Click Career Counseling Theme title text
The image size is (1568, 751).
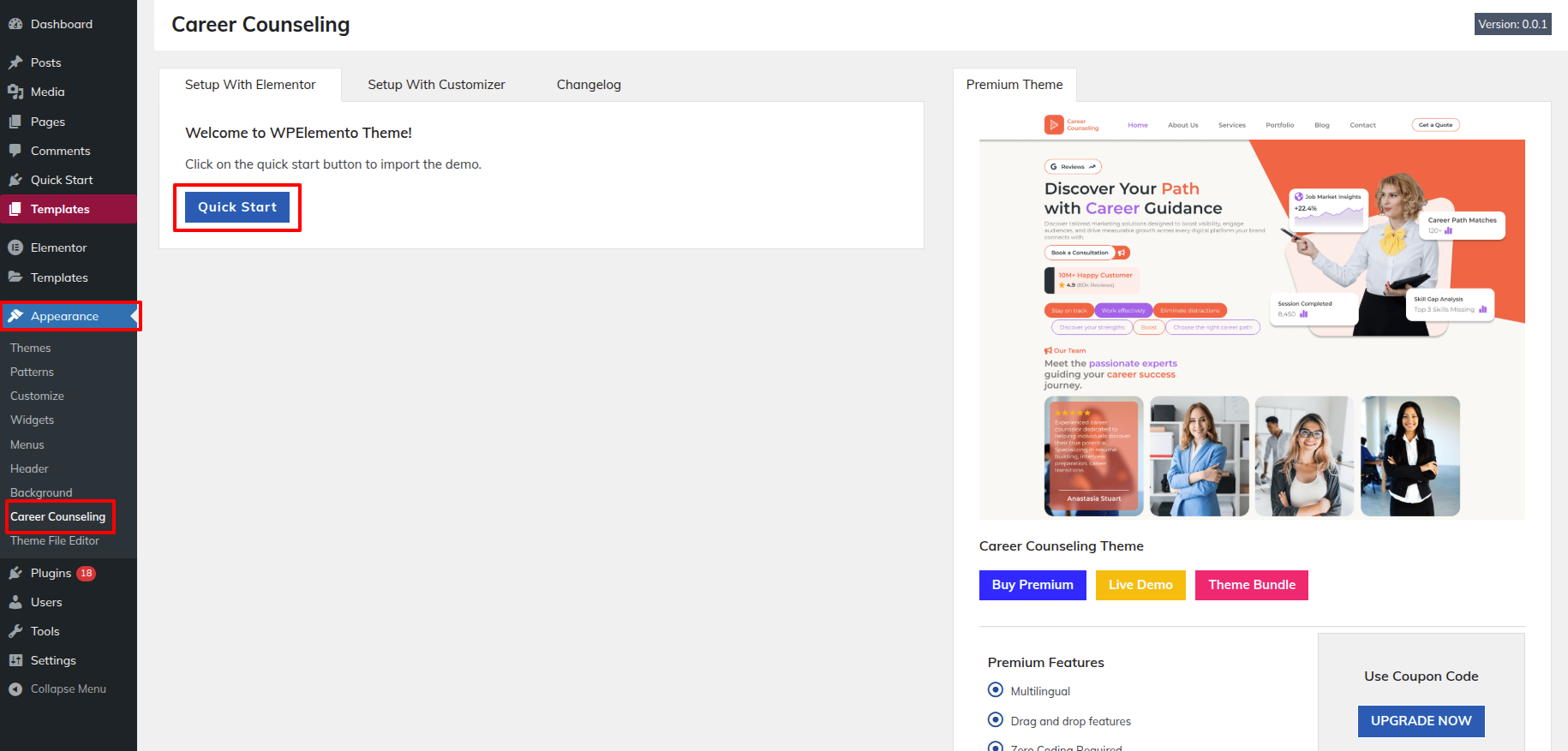click(x=1061, y=545)
